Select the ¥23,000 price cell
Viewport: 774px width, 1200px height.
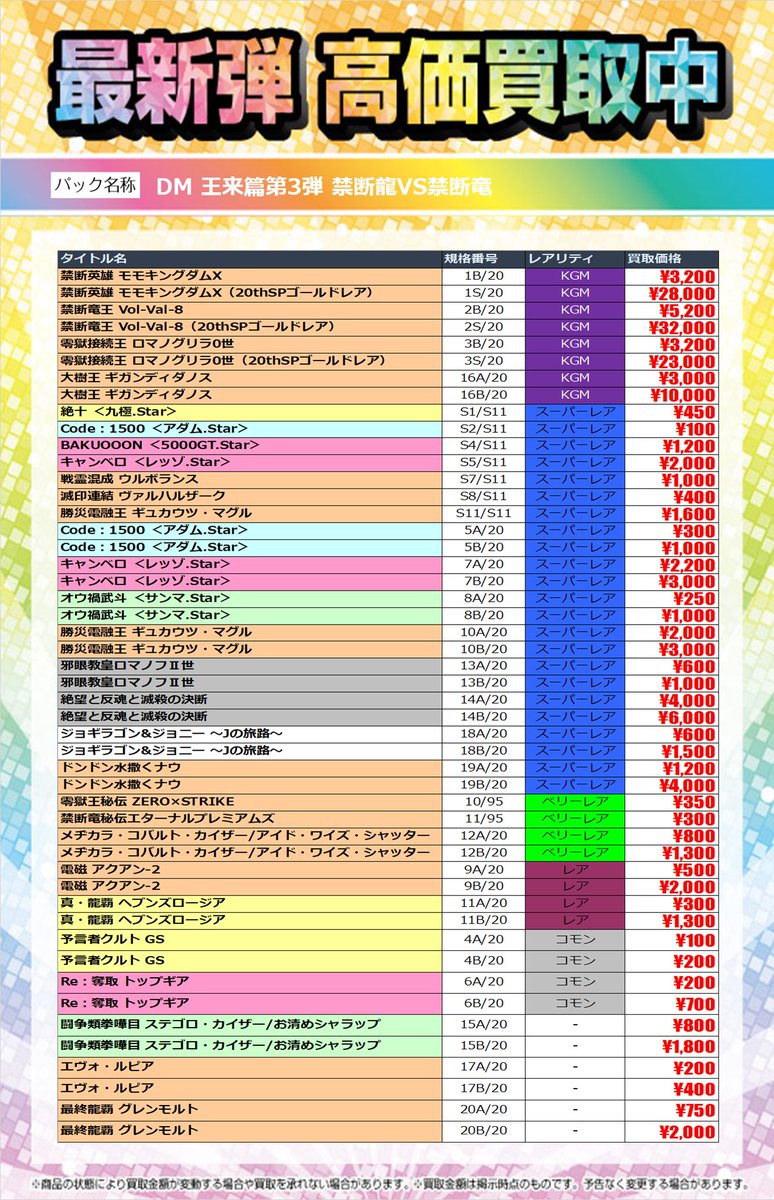671,360
